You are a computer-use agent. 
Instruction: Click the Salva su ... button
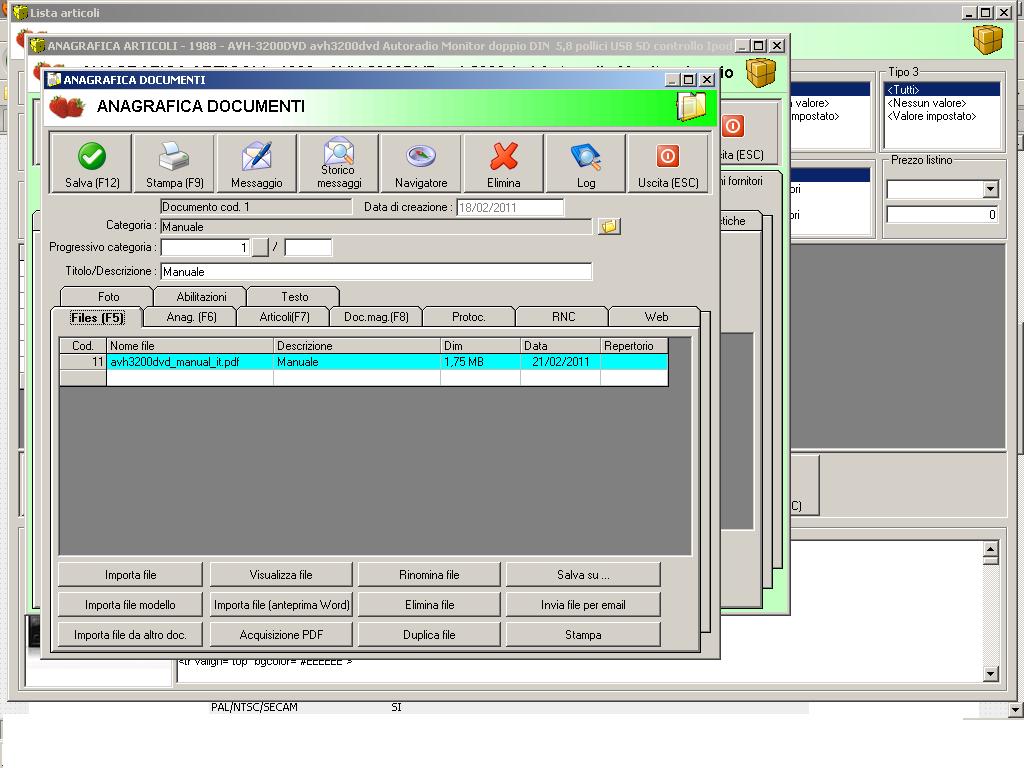pos(583,575)
